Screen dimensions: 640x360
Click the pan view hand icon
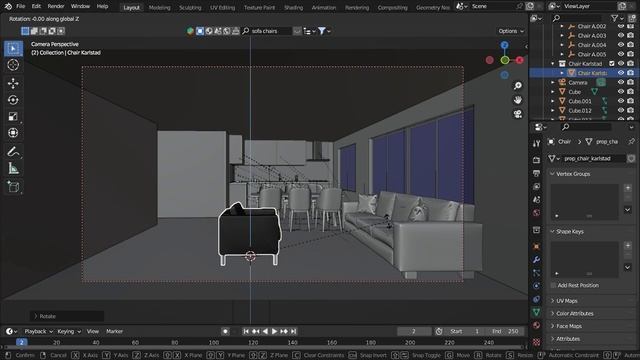(518, 100)
